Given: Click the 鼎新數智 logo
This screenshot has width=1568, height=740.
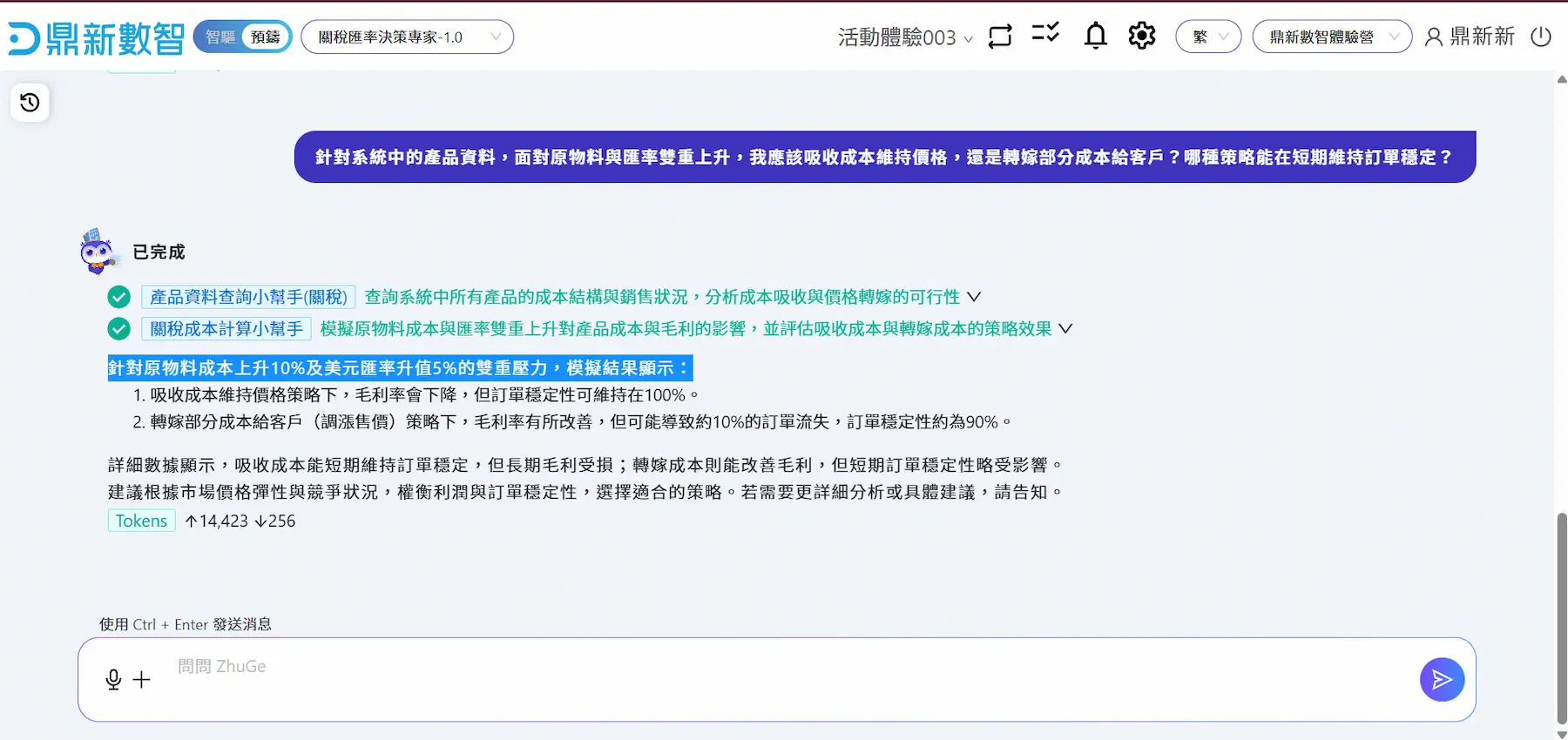Looking at the screenshot, I should click(x=96, y=37).
